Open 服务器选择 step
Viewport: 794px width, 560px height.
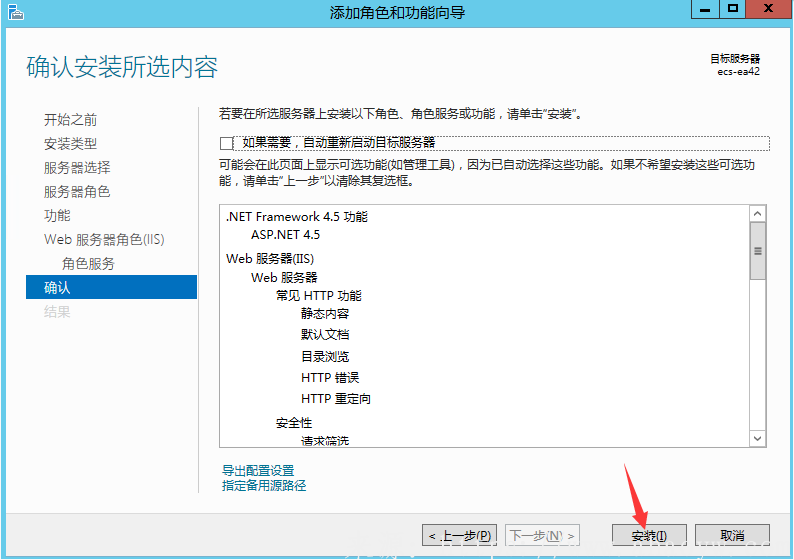77,168
